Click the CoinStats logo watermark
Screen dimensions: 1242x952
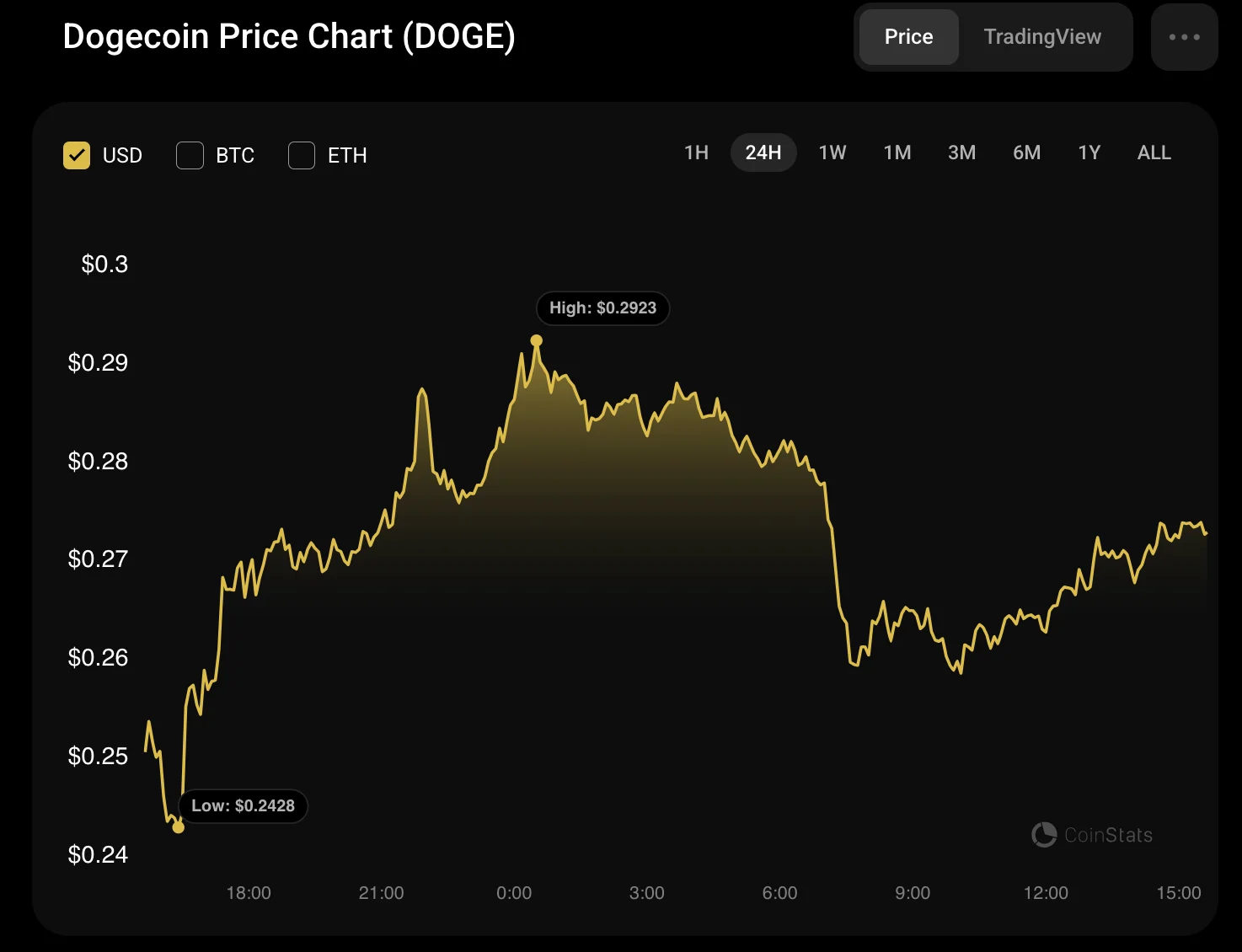point(1092,835)
